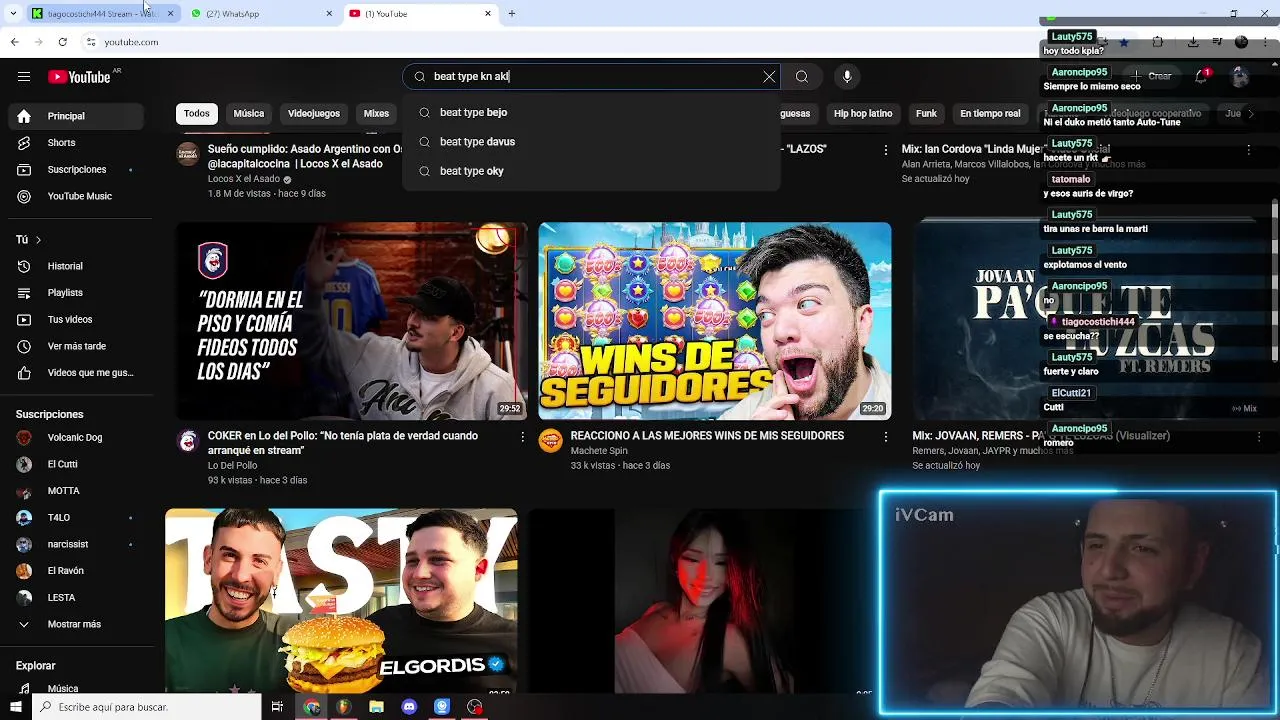This screenshot has width=1280, height=720.
Task: Open El Cutti subscription channel
Action: point(76,464)
